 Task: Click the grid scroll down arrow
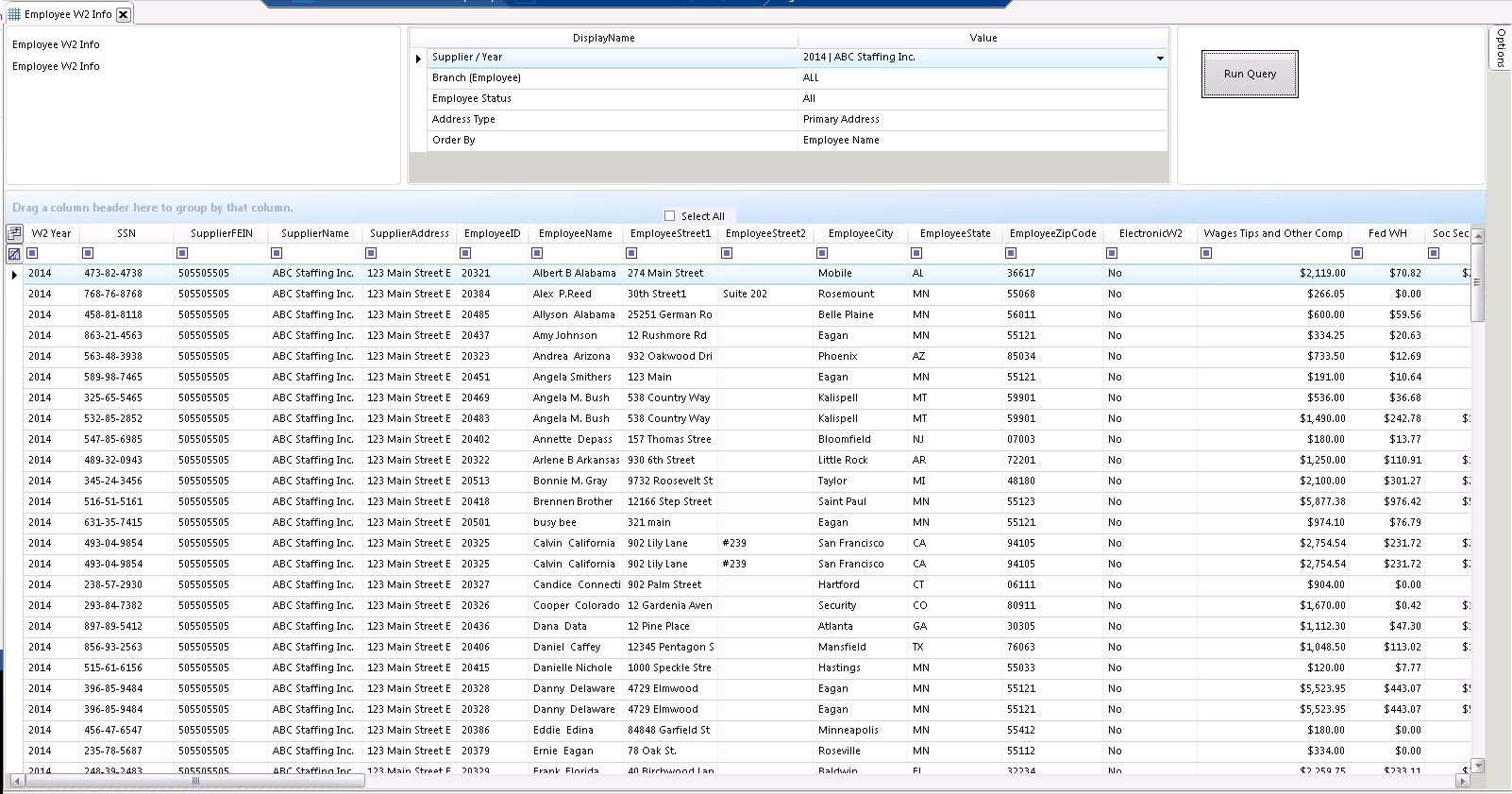[x=1478, y=766]
